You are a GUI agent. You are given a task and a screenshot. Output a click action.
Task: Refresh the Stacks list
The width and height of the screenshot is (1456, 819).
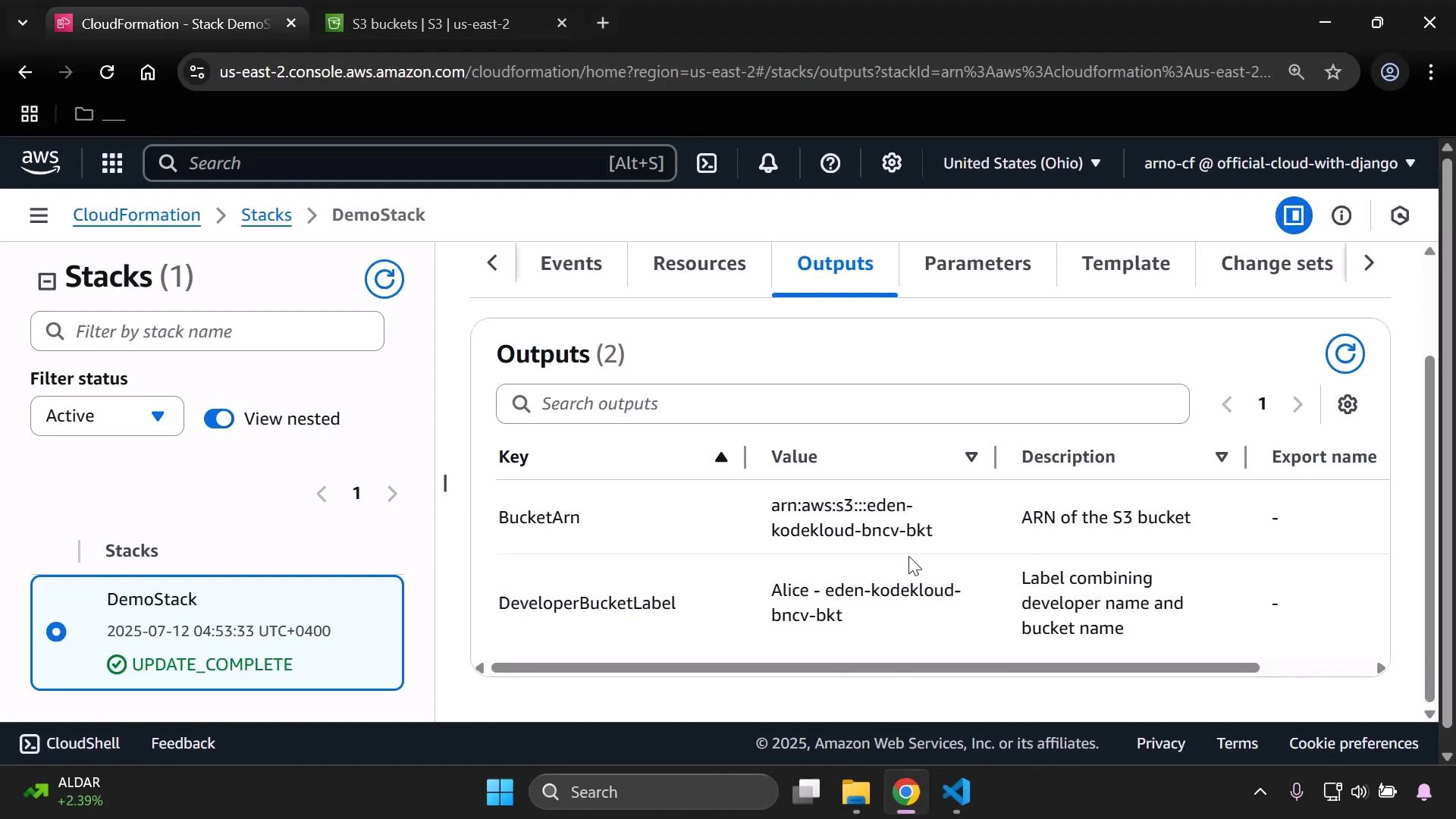point(384,279)
